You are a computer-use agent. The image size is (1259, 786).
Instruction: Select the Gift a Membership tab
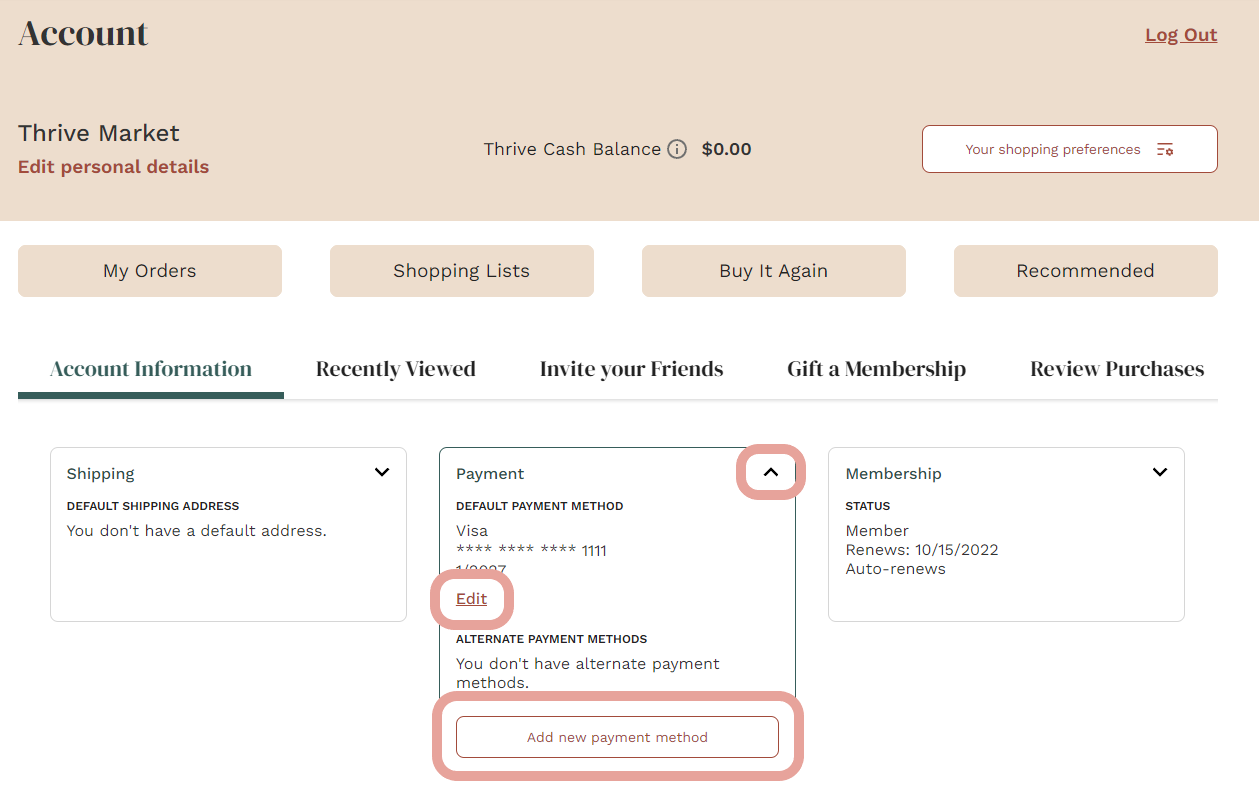coord(876,368)
